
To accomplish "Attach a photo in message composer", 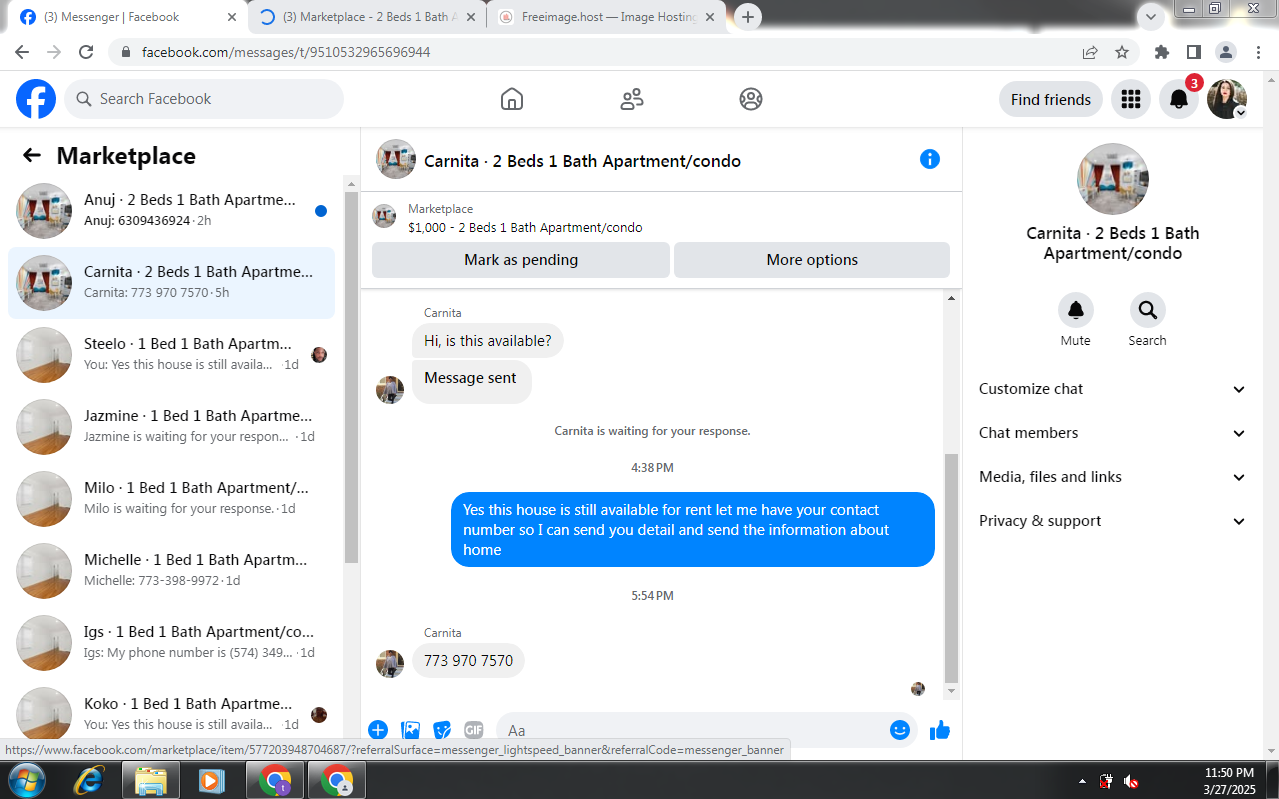I will pos(410,730).
